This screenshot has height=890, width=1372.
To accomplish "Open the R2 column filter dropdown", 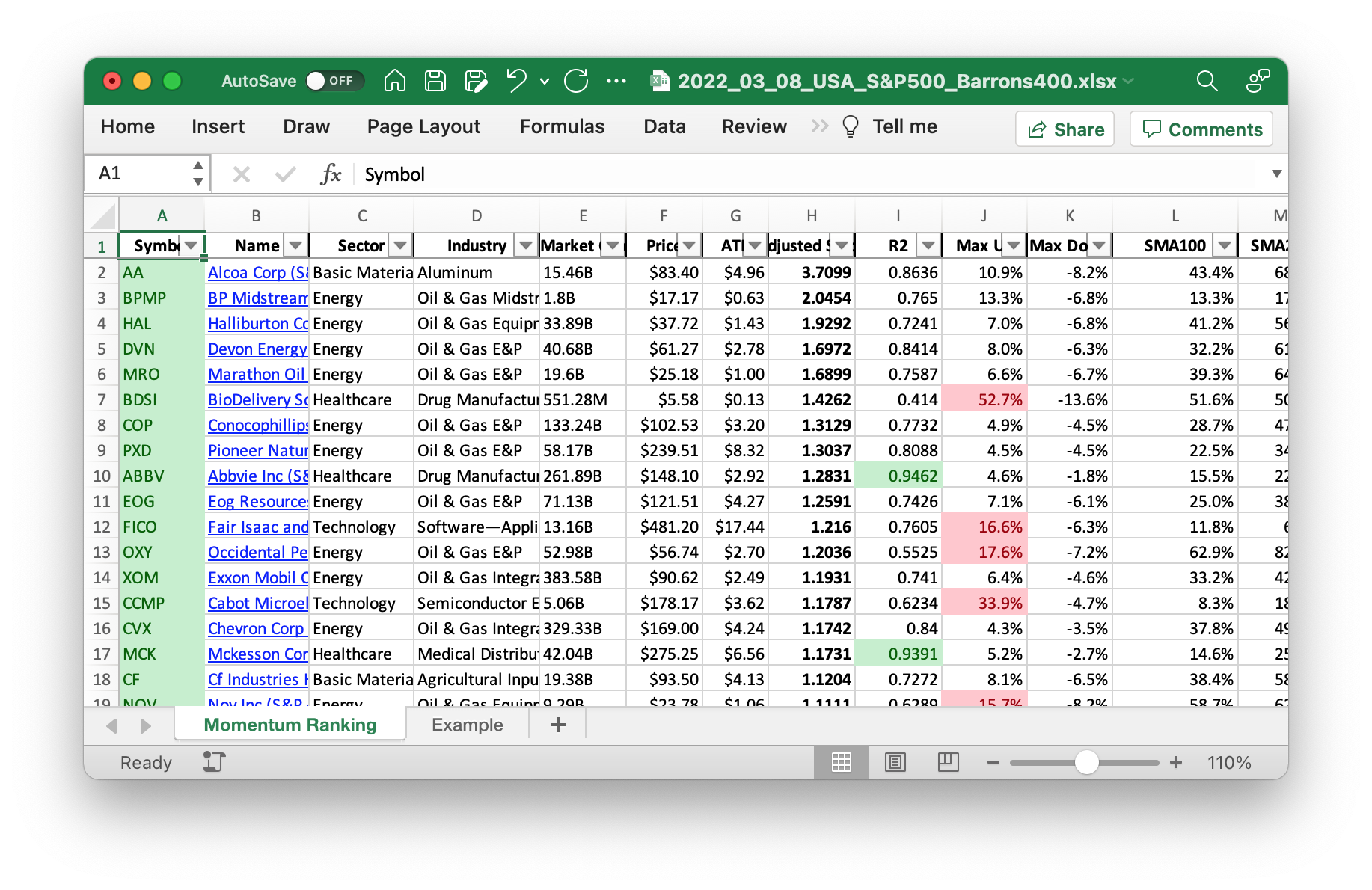I will (928, 245).
